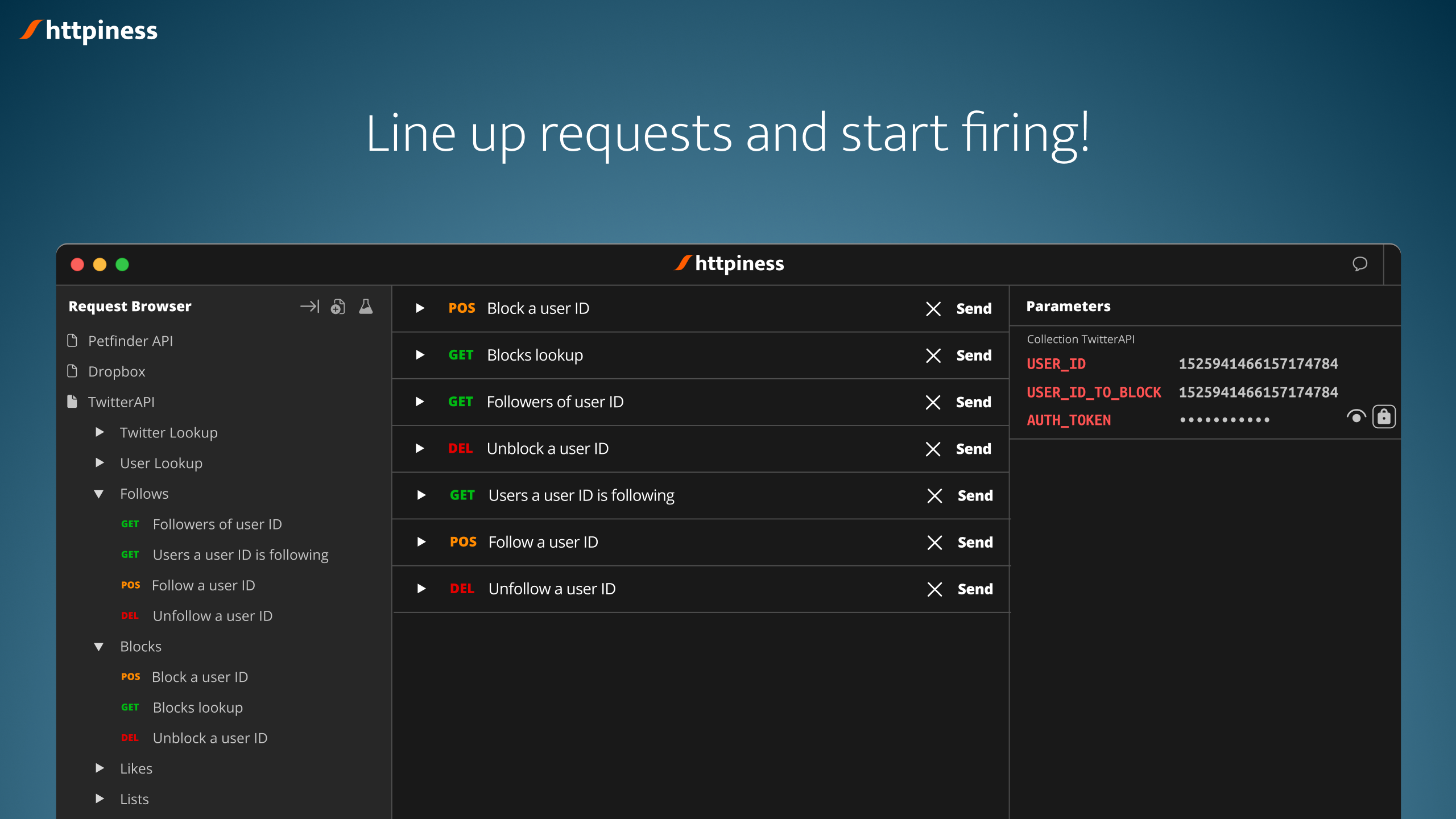Remove 'Unfollow a user ID' from the queue

pos(934,589)
